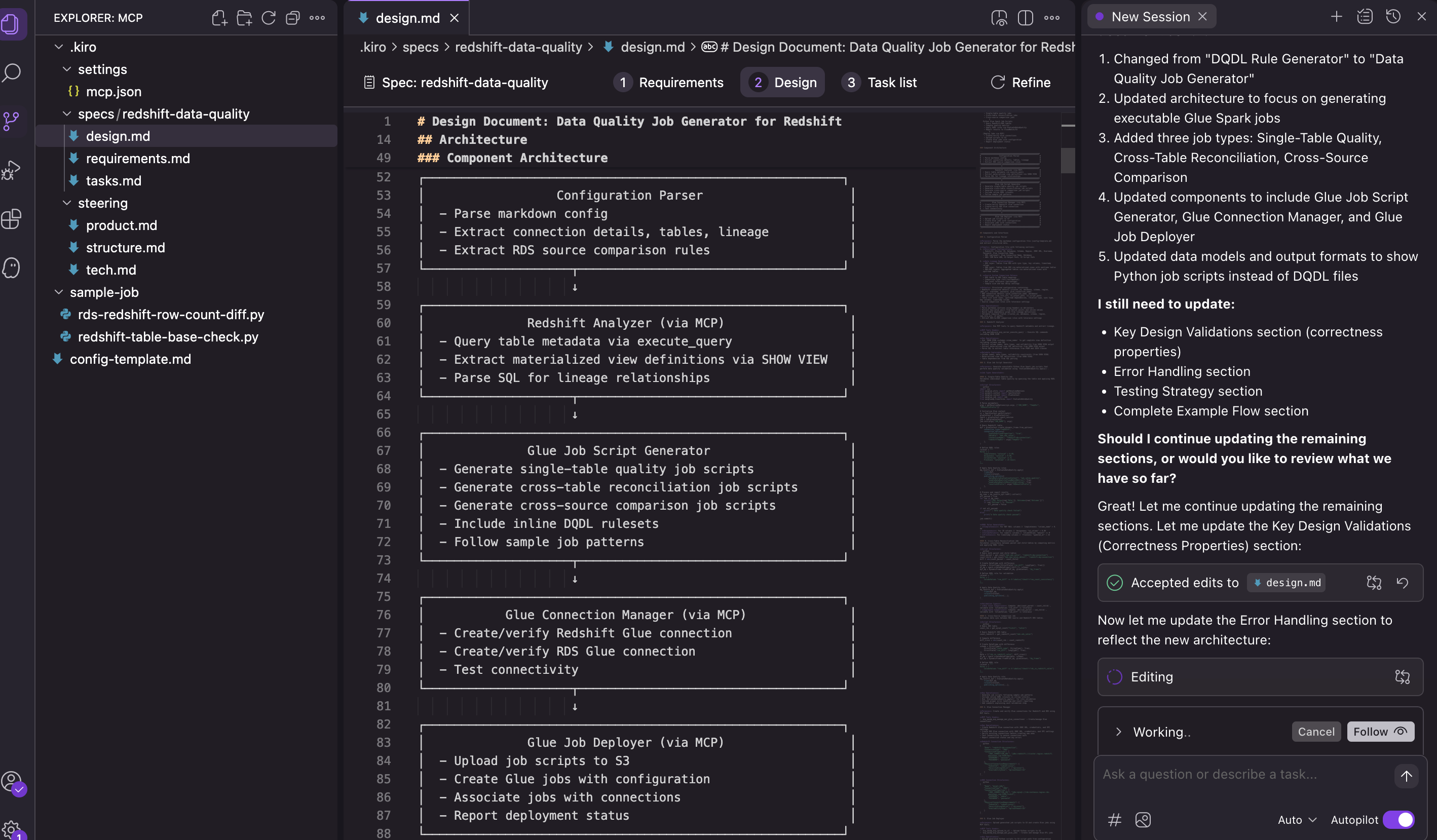Open the Extensions view icon
Screen dimensions: 1437x840
pos(12,219)
